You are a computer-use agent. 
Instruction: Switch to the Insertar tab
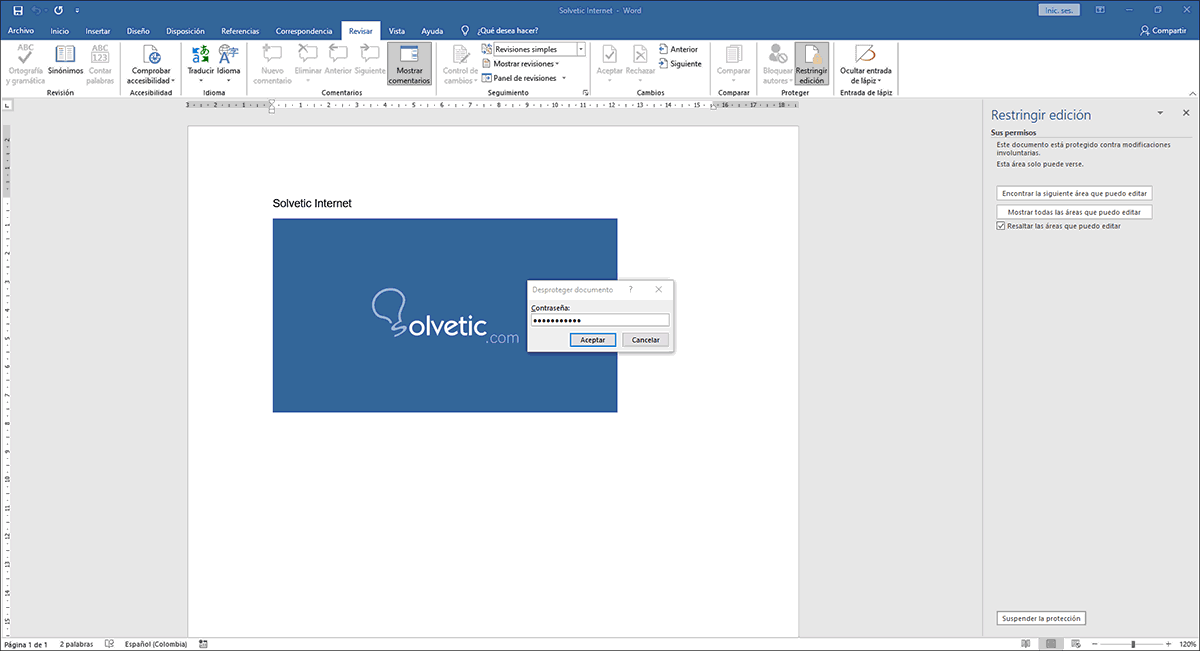coord(98,31)
